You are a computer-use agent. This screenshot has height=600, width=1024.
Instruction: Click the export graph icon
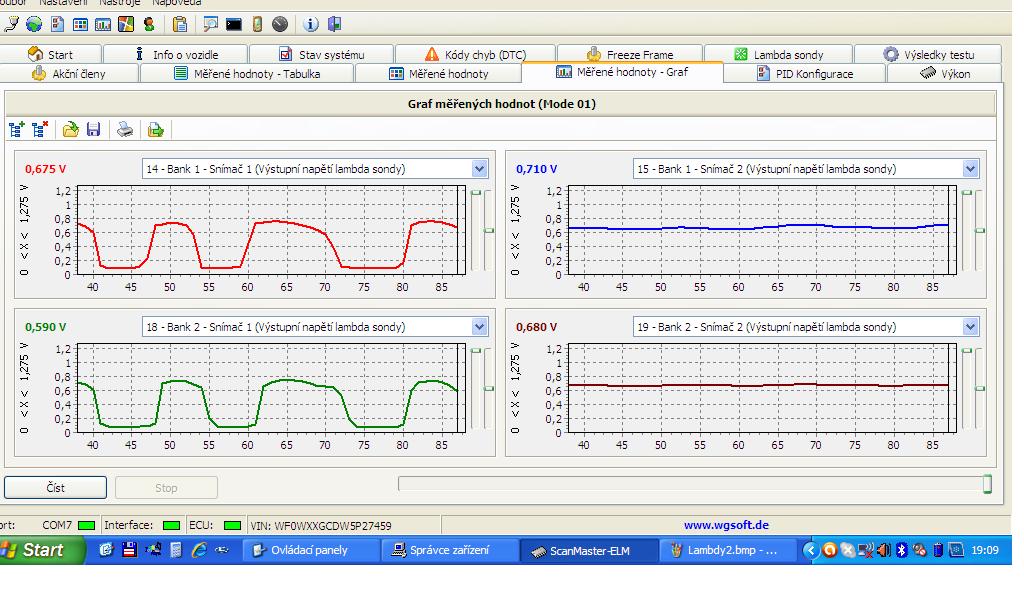click(155, 129)
